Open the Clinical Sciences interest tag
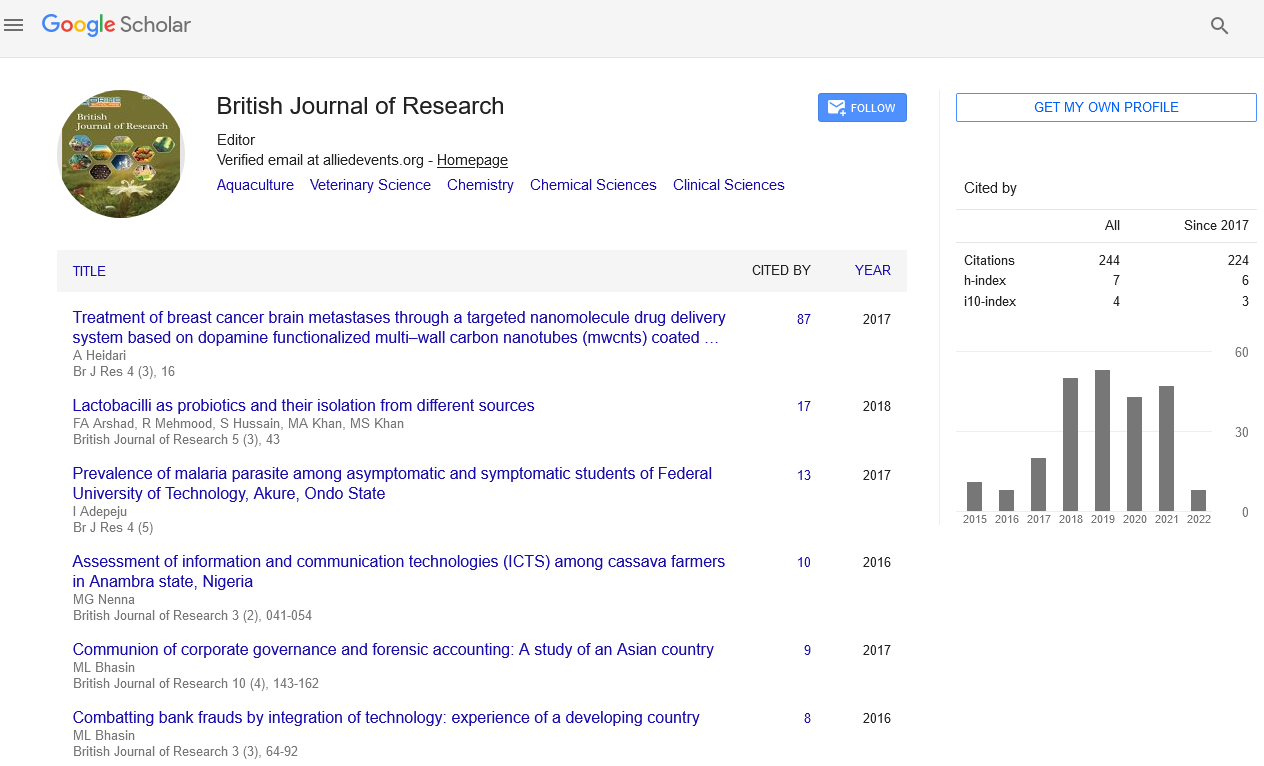Viewport: 1264px width, 766px height. tap(728, 185)
